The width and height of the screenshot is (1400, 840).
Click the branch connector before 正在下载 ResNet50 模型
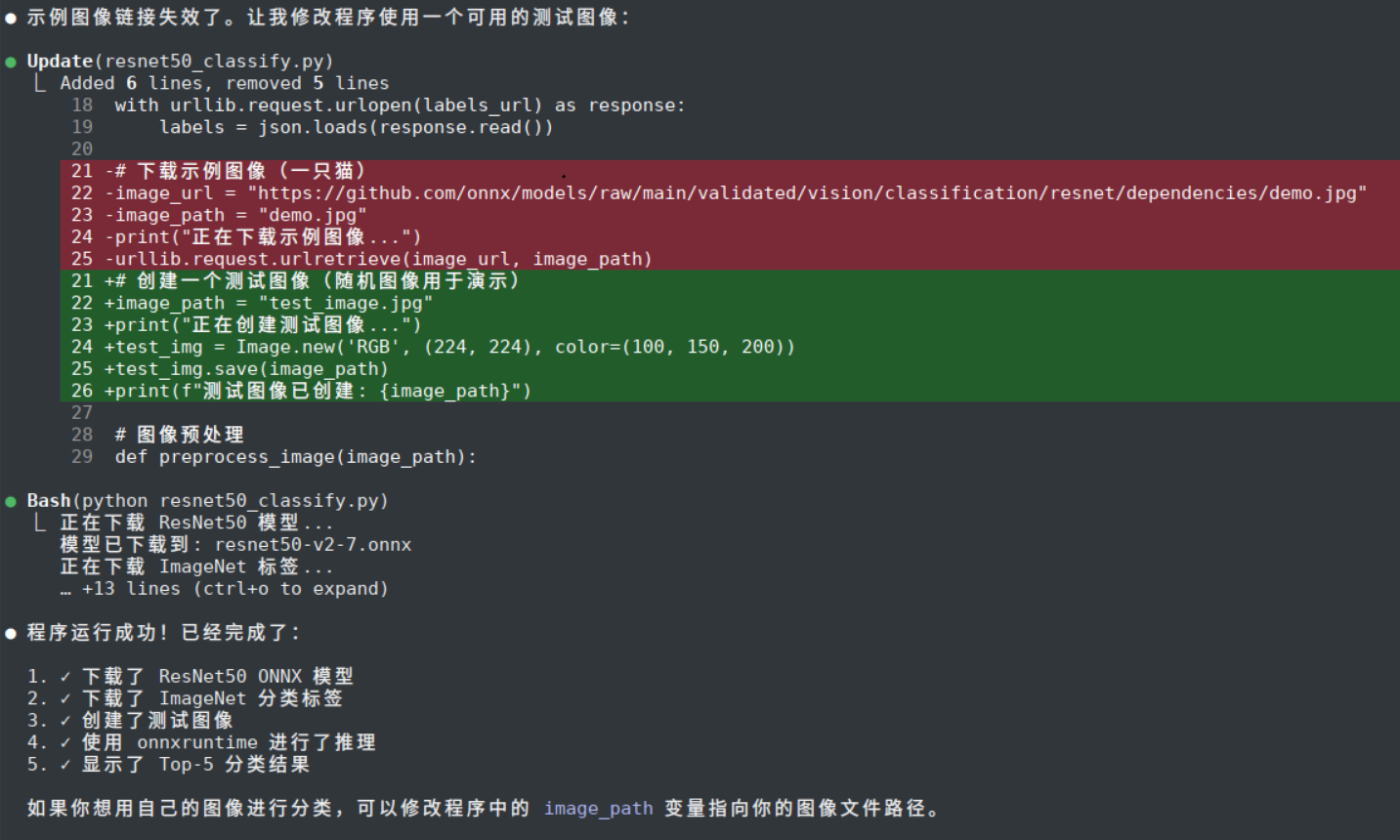pos(40,523)
